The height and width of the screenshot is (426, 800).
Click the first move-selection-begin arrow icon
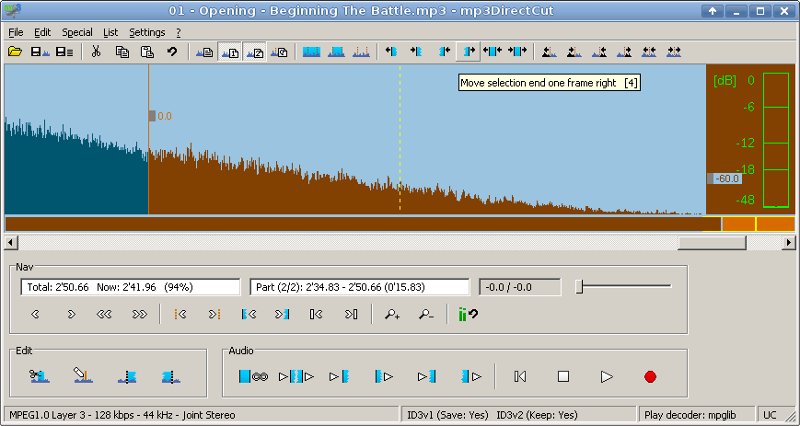[x=391, y=52]
